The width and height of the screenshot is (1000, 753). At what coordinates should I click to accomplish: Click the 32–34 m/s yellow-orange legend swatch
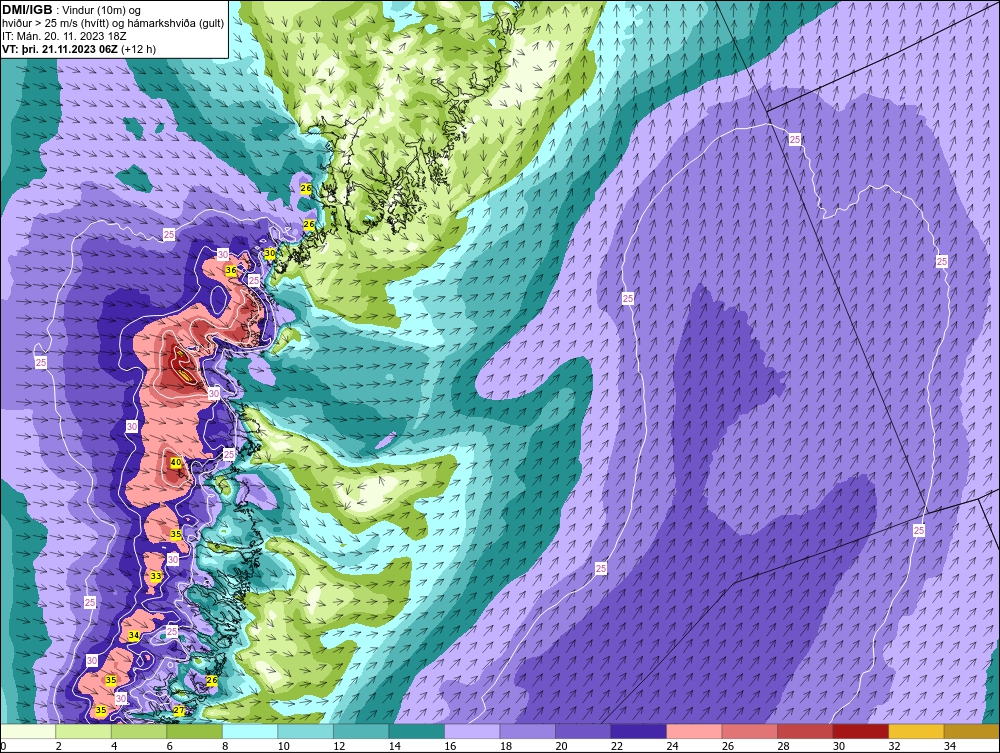pos(916,731)
